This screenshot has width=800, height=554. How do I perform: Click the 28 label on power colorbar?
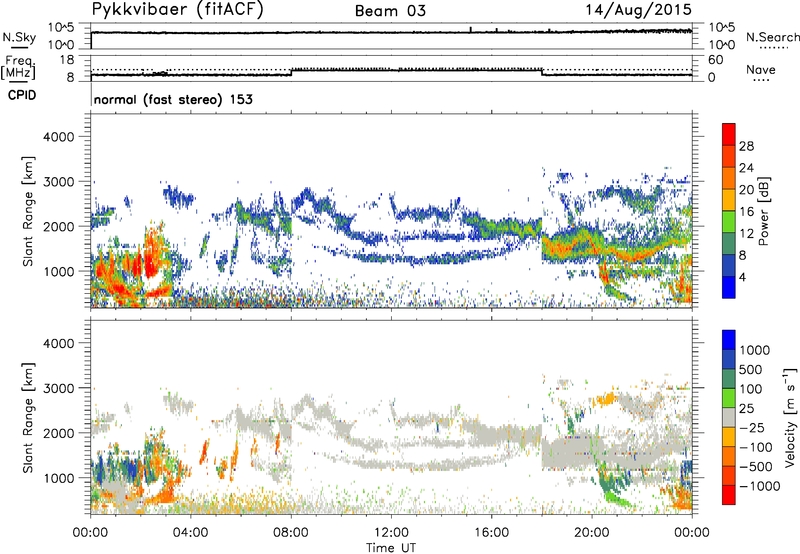point(746,146)
